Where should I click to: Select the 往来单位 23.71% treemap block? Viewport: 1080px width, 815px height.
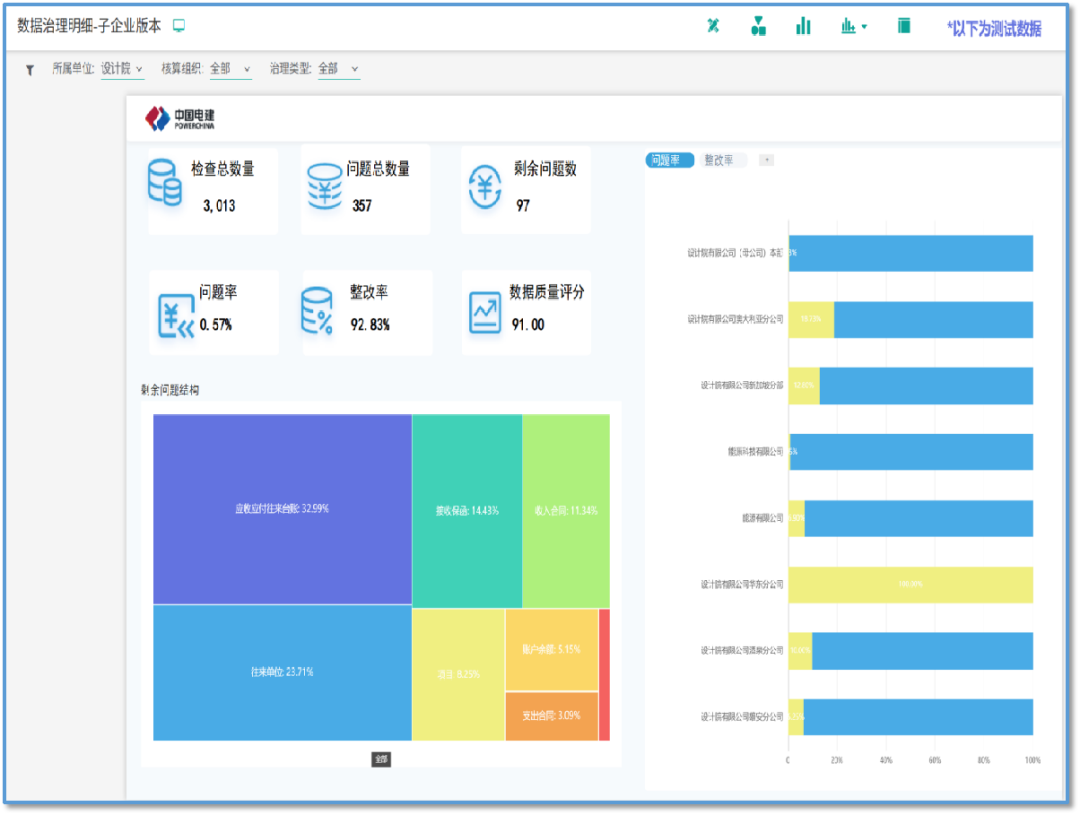click(282, 673)
